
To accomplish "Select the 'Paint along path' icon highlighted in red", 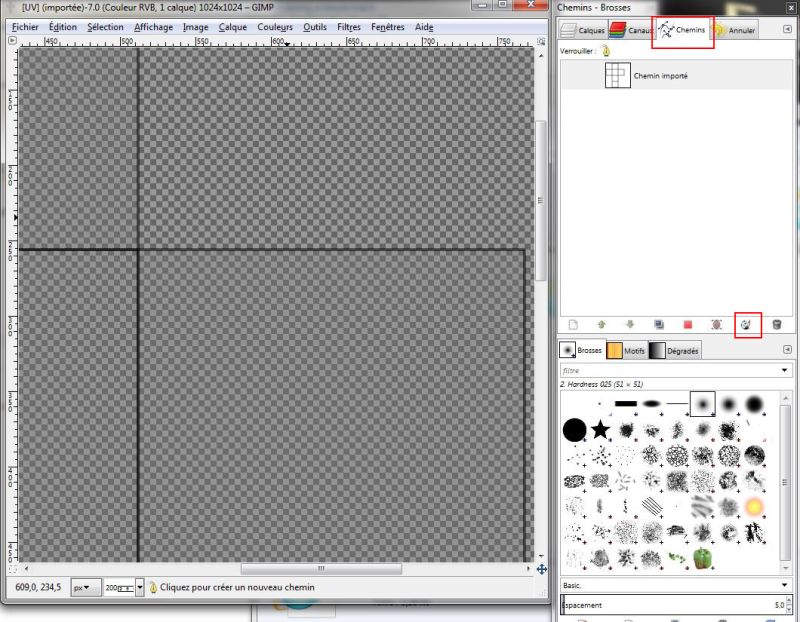I will [x=745, y=323].
